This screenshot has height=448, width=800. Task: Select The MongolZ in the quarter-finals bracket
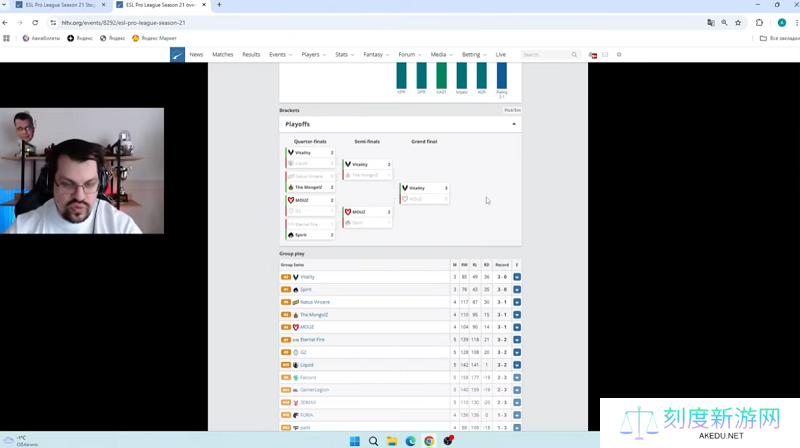pyautogui.click(x=310, y=187)
